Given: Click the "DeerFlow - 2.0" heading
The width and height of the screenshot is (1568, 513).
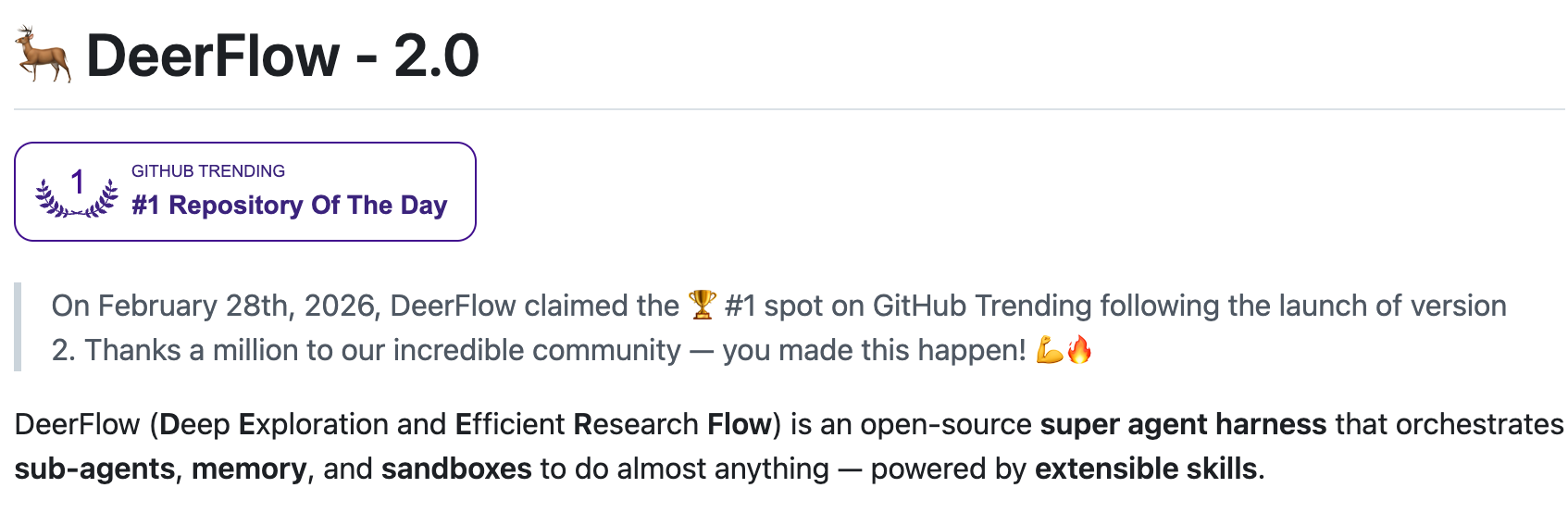Looking at the screenshot, I should pyautogui.click(x=282, y=56).
